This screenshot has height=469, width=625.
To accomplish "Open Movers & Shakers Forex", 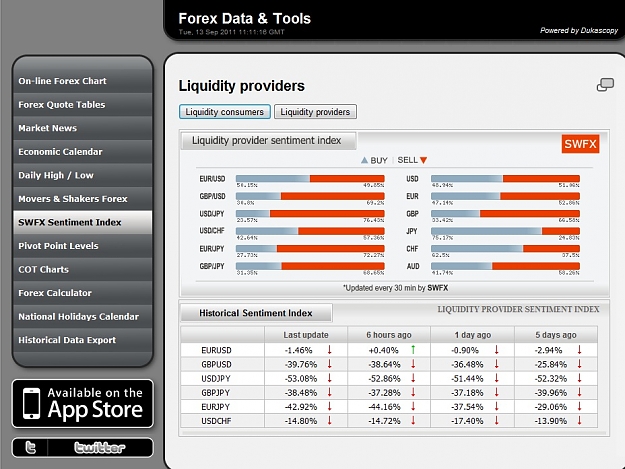I will coord(83,199).
